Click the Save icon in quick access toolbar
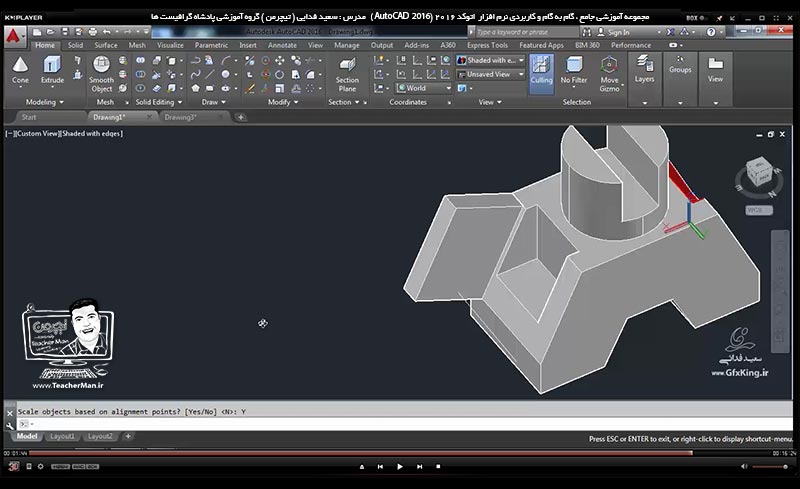 [x=65, y=32]
